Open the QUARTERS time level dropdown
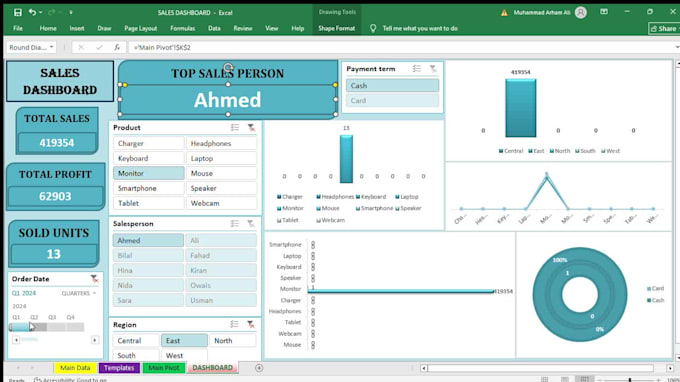Screen dimensions: 680x382 pos(78,294)
